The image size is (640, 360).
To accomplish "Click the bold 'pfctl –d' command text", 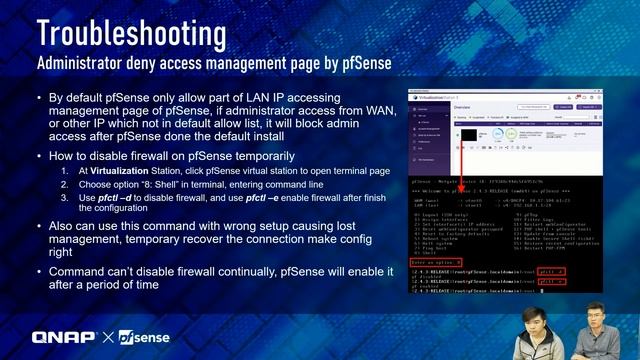I will point(115,198).
